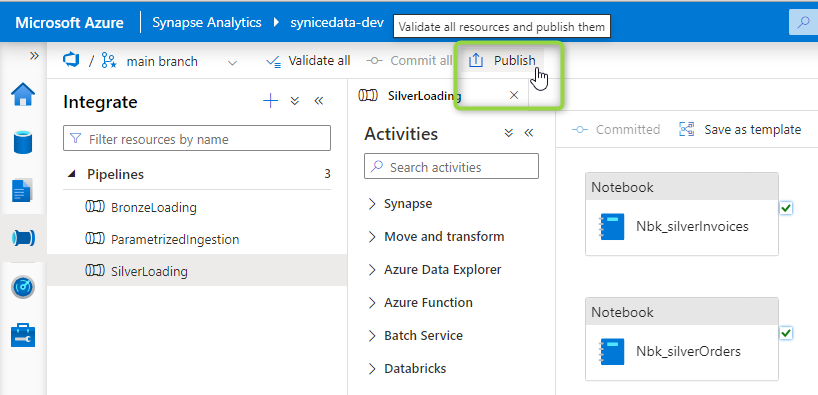Viewport: 818px width, 395px height.
Task: Click the Filter resources by name field
Action: (x=197, y=138)
